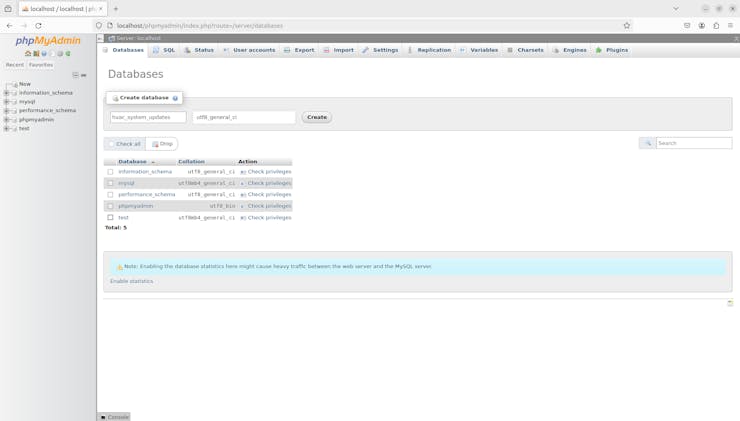This screenshot has width=740, height=421.
Task: Click the link with main panel icon
Action: 84,75
